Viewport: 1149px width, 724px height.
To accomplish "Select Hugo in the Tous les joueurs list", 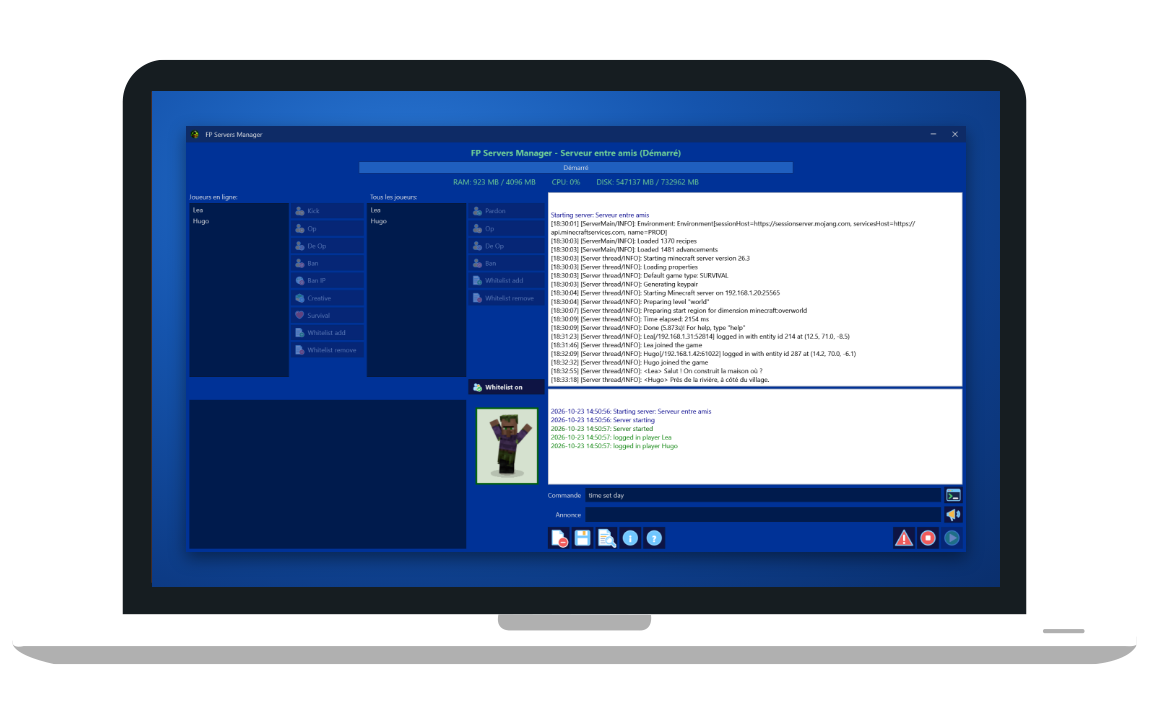I will point(416,221).
